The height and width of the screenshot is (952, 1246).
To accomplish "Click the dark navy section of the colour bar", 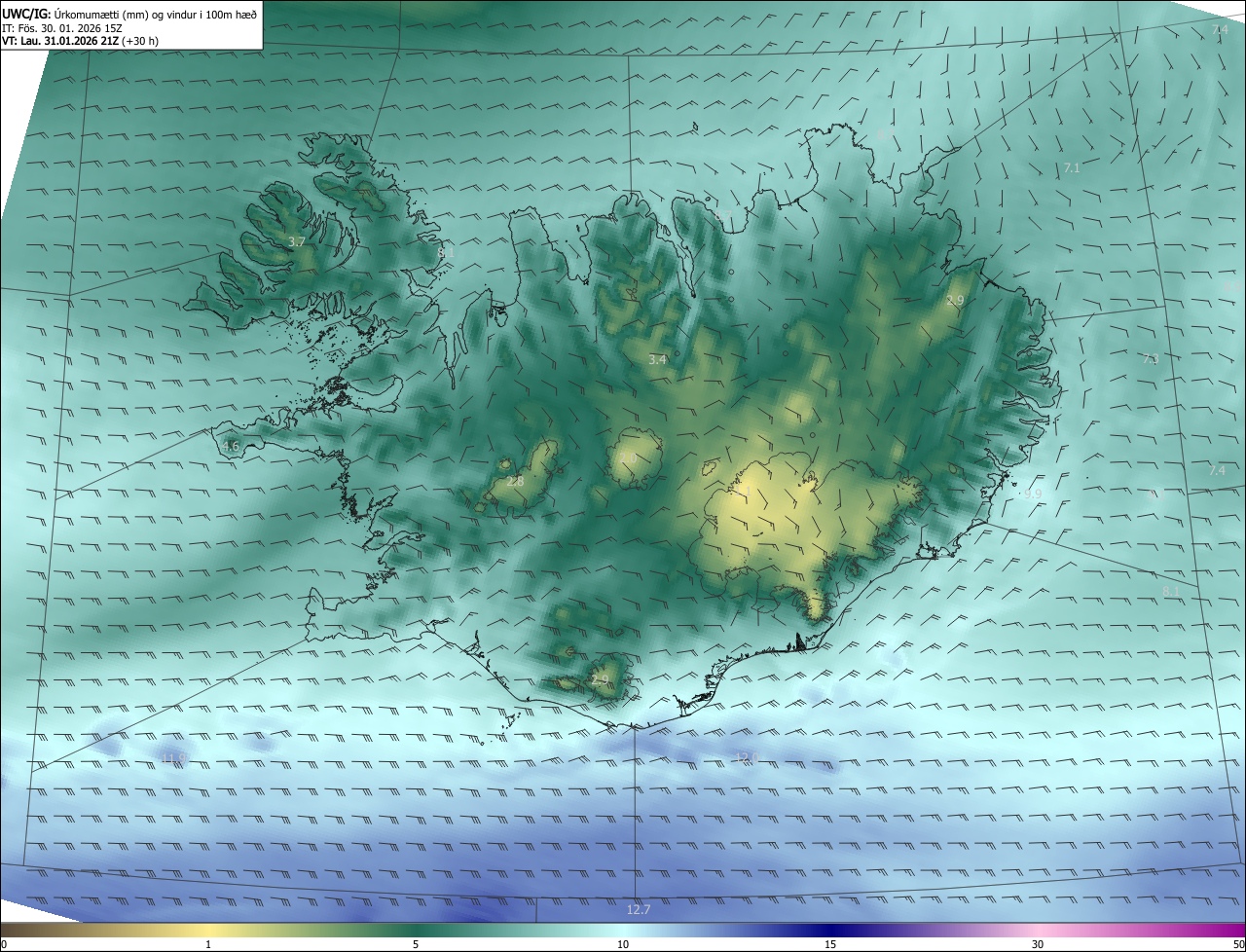I will pos(830,931).
